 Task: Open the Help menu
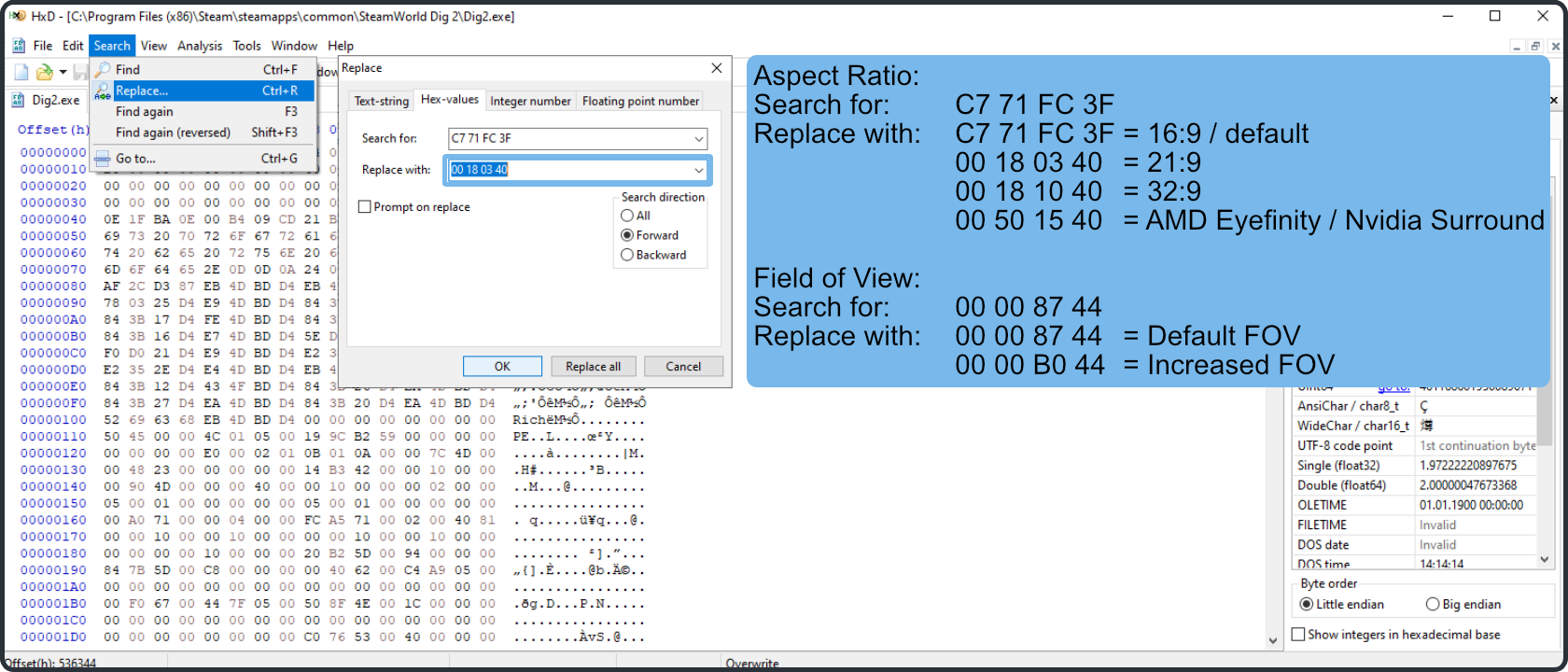(x=341, y=46)
